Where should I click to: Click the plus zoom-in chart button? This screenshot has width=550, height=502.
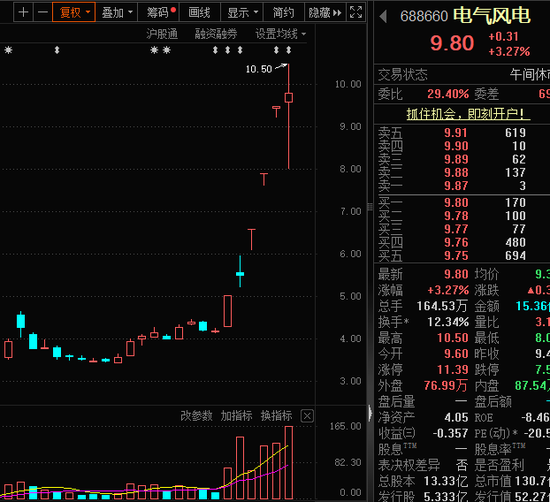tap(23, 13)
